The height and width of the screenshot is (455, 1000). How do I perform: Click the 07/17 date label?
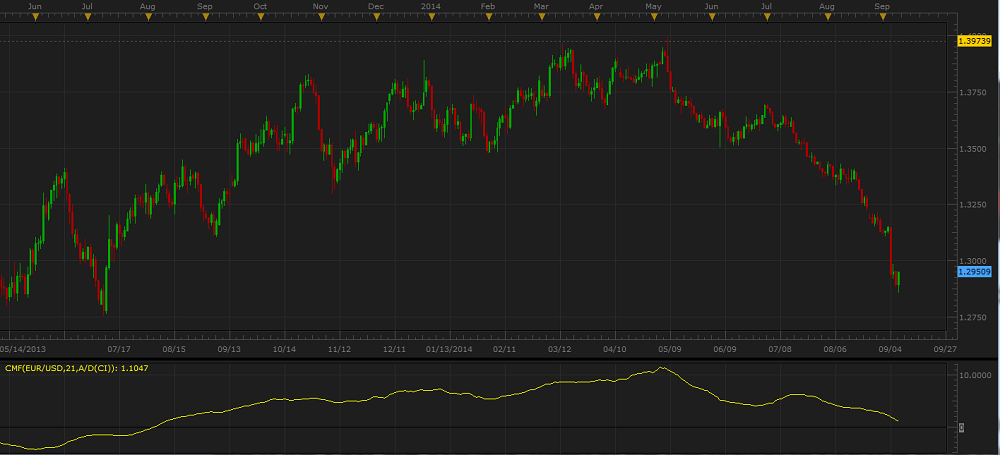[119, 349]
